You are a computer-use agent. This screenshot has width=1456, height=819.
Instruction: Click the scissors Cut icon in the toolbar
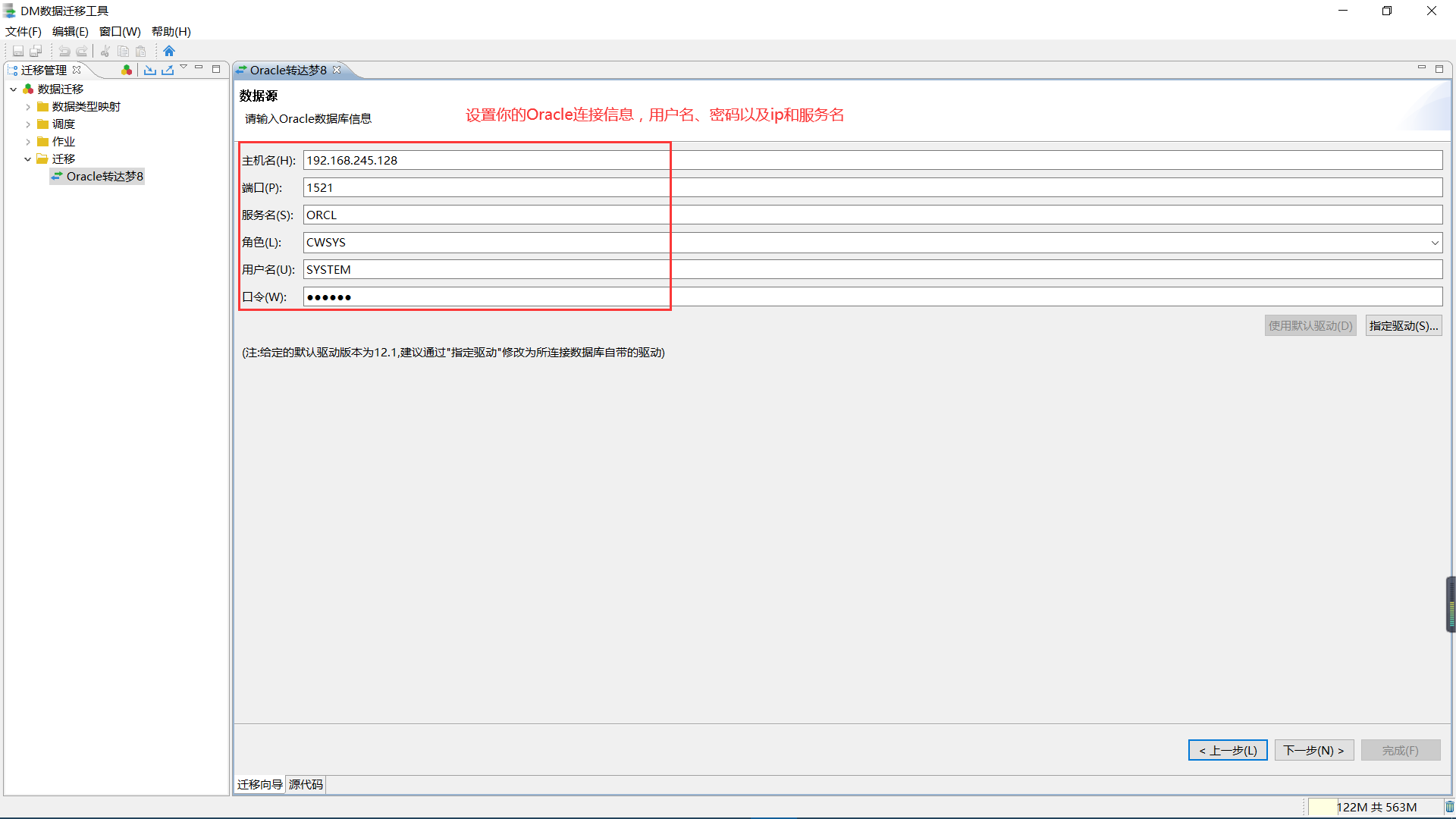pyautogui.click(x=105, y=51)
